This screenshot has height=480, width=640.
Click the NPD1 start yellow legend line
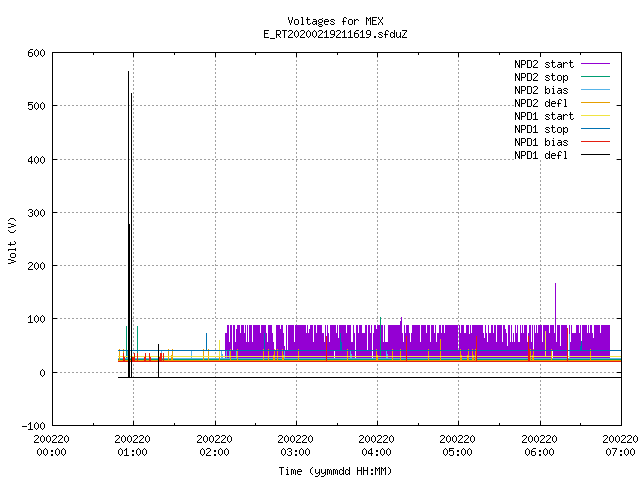coord(595,116)
